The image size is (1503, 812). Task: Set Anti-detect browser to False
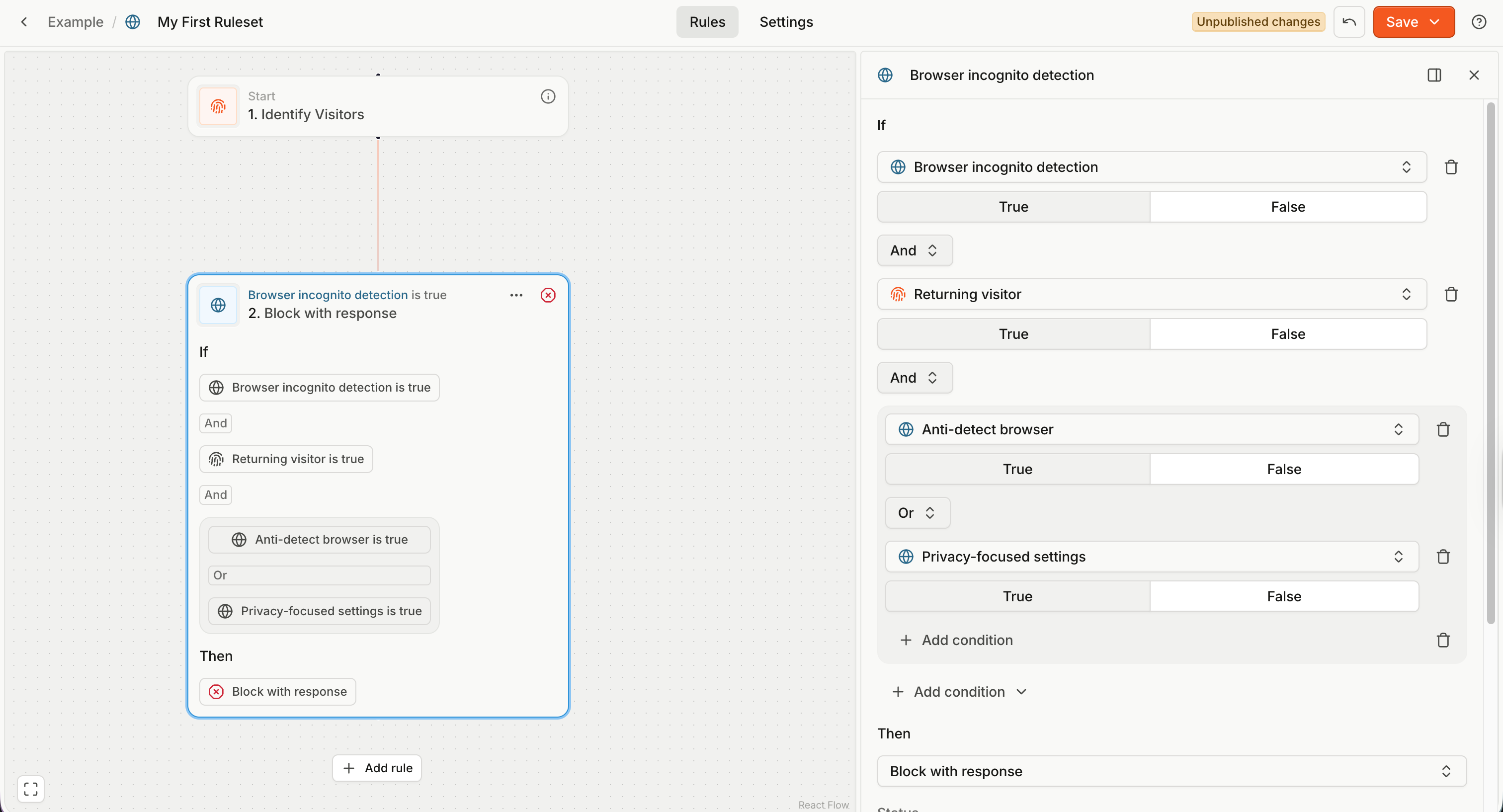coord(1284,469)
